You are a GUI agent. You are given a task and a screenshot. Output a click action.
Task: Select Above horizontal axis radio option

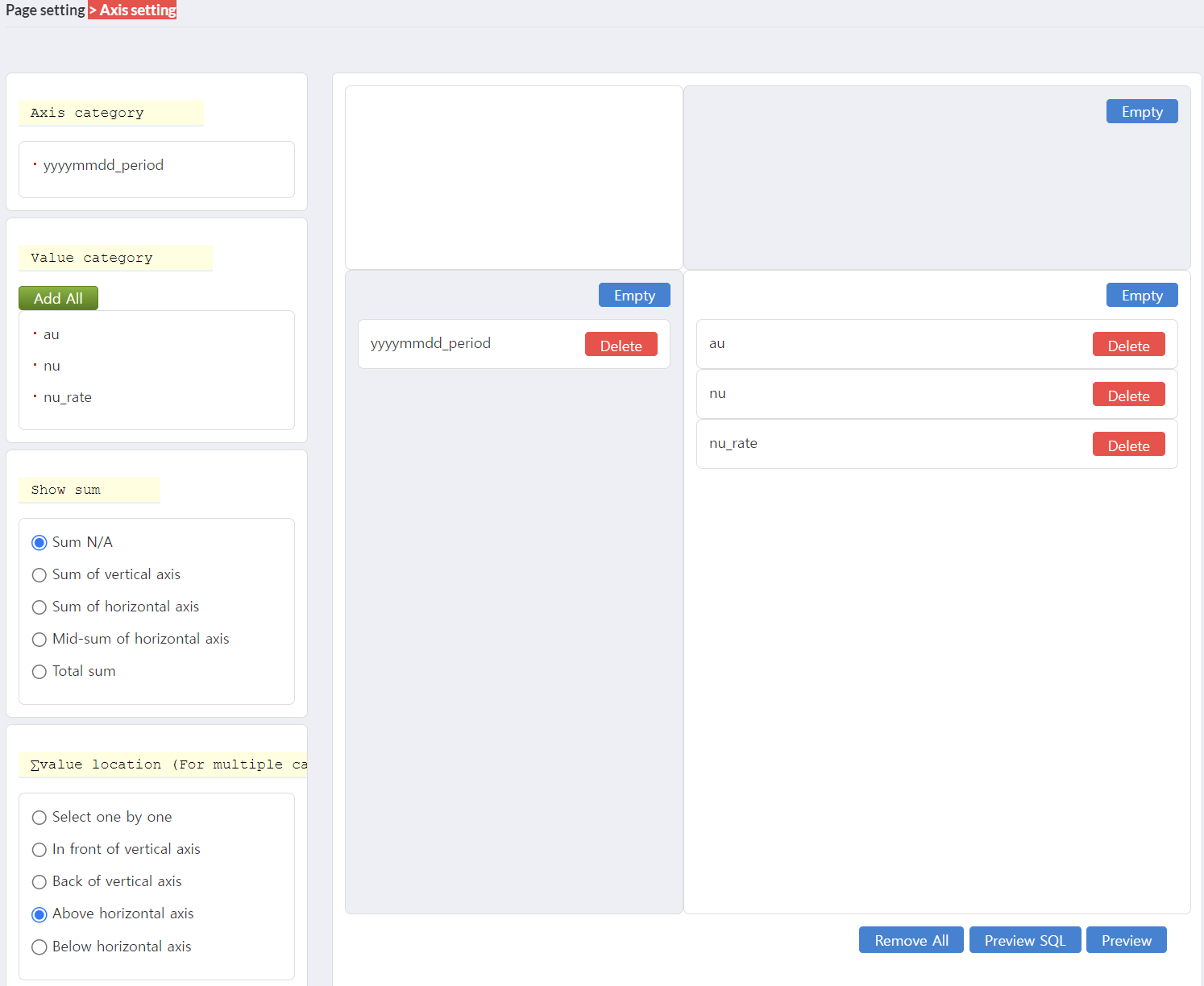click(x=39, y=914)
